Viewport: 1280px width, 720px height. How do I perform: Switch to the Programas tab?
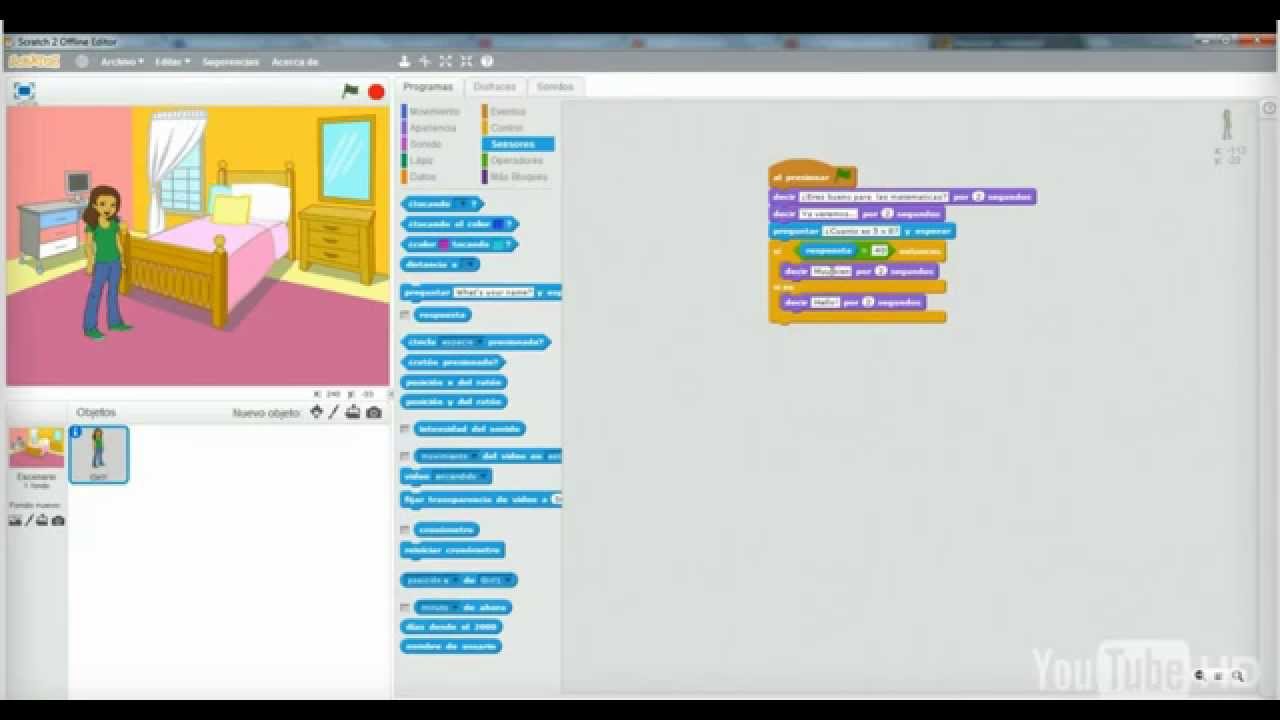pyautogui.click(x=428, y=87)
